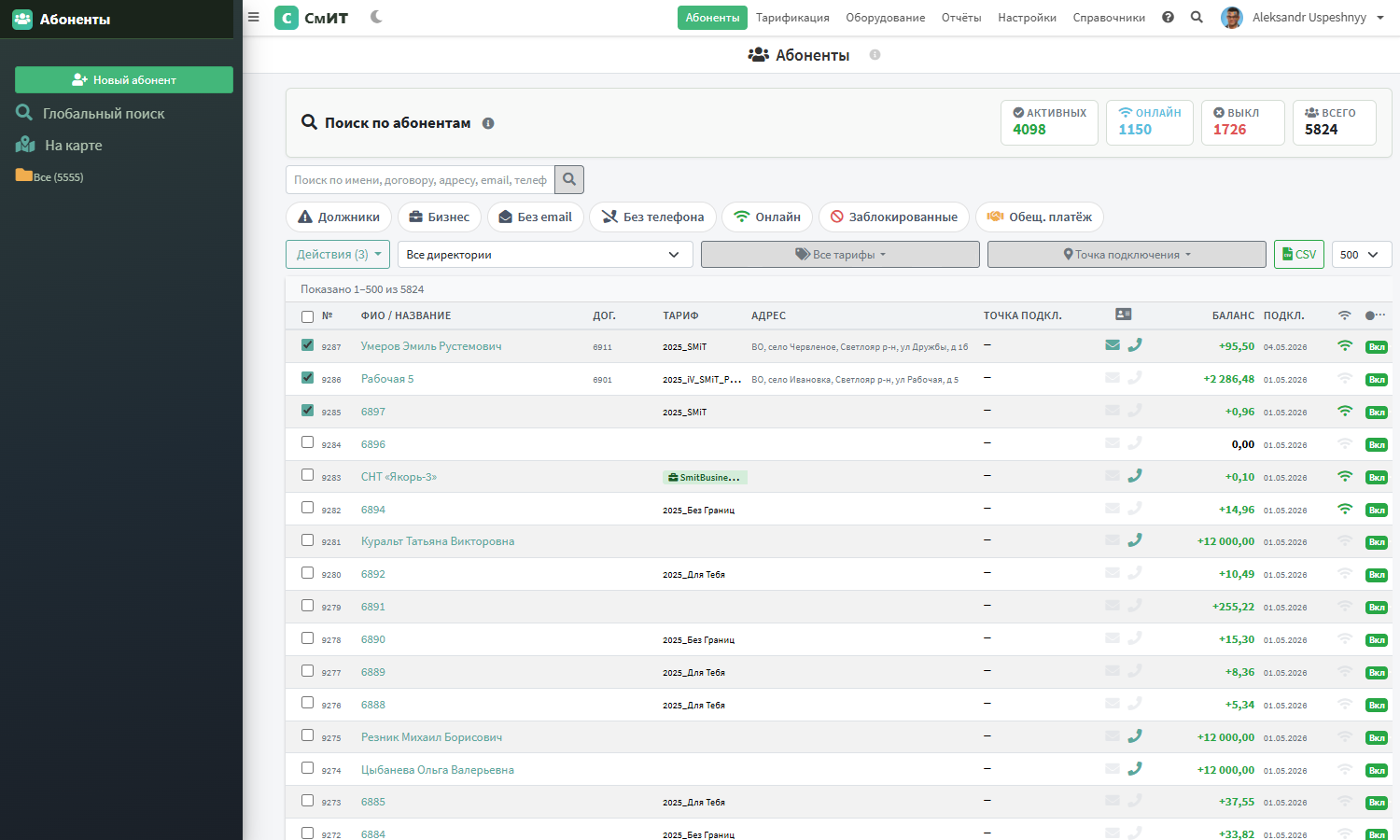Open subscriber СНТ «Якорь-3»
This screenshot has height=840, width=1400.
point(399,477)
